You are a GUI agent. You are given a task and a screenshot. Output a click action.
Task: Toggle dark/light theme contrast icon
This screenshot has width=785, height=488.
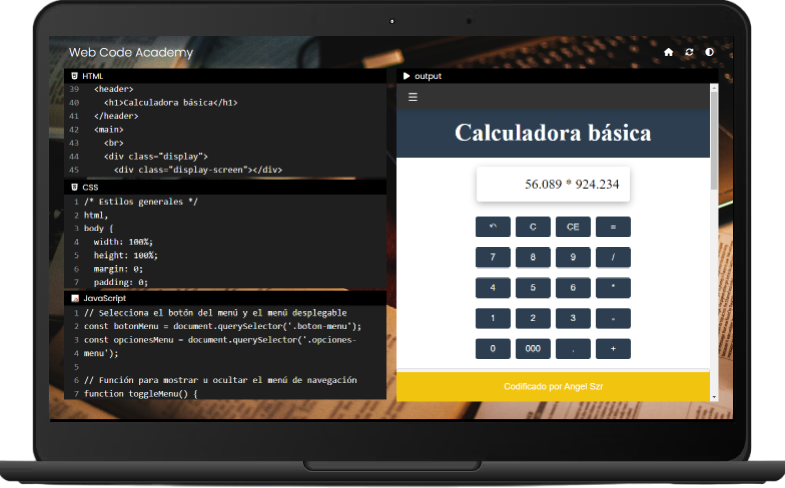tap(710, 52)
